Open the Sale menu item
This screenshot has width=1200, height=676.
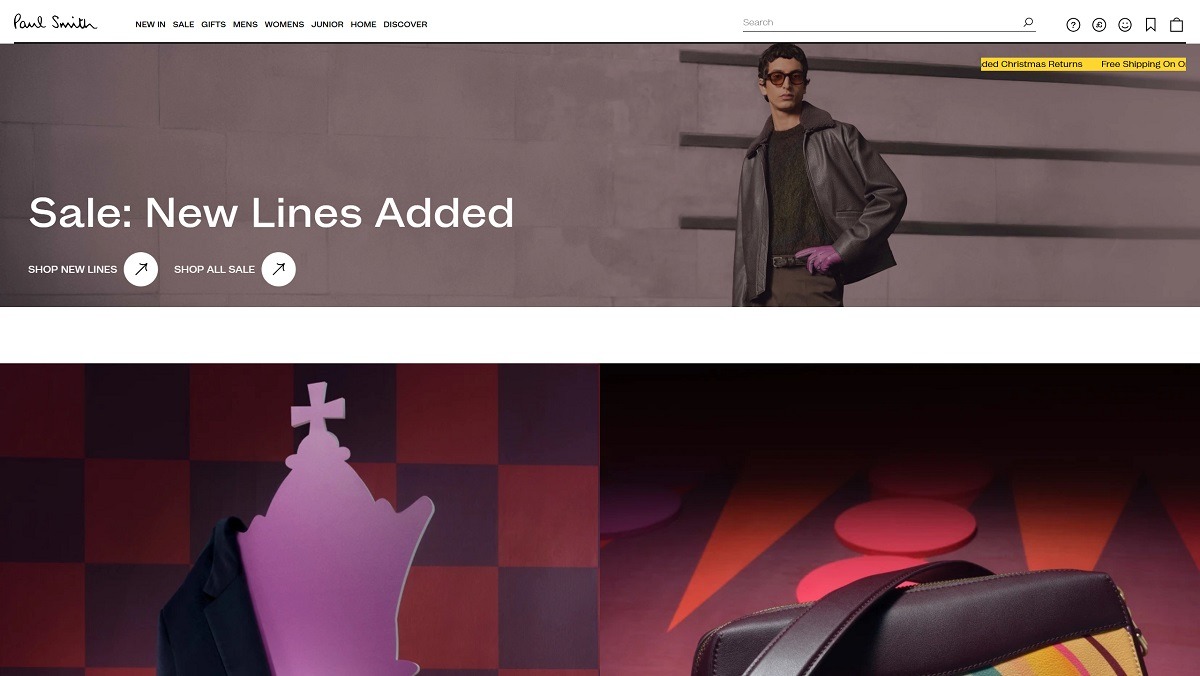pyautogui.click(x=183, y=24)
